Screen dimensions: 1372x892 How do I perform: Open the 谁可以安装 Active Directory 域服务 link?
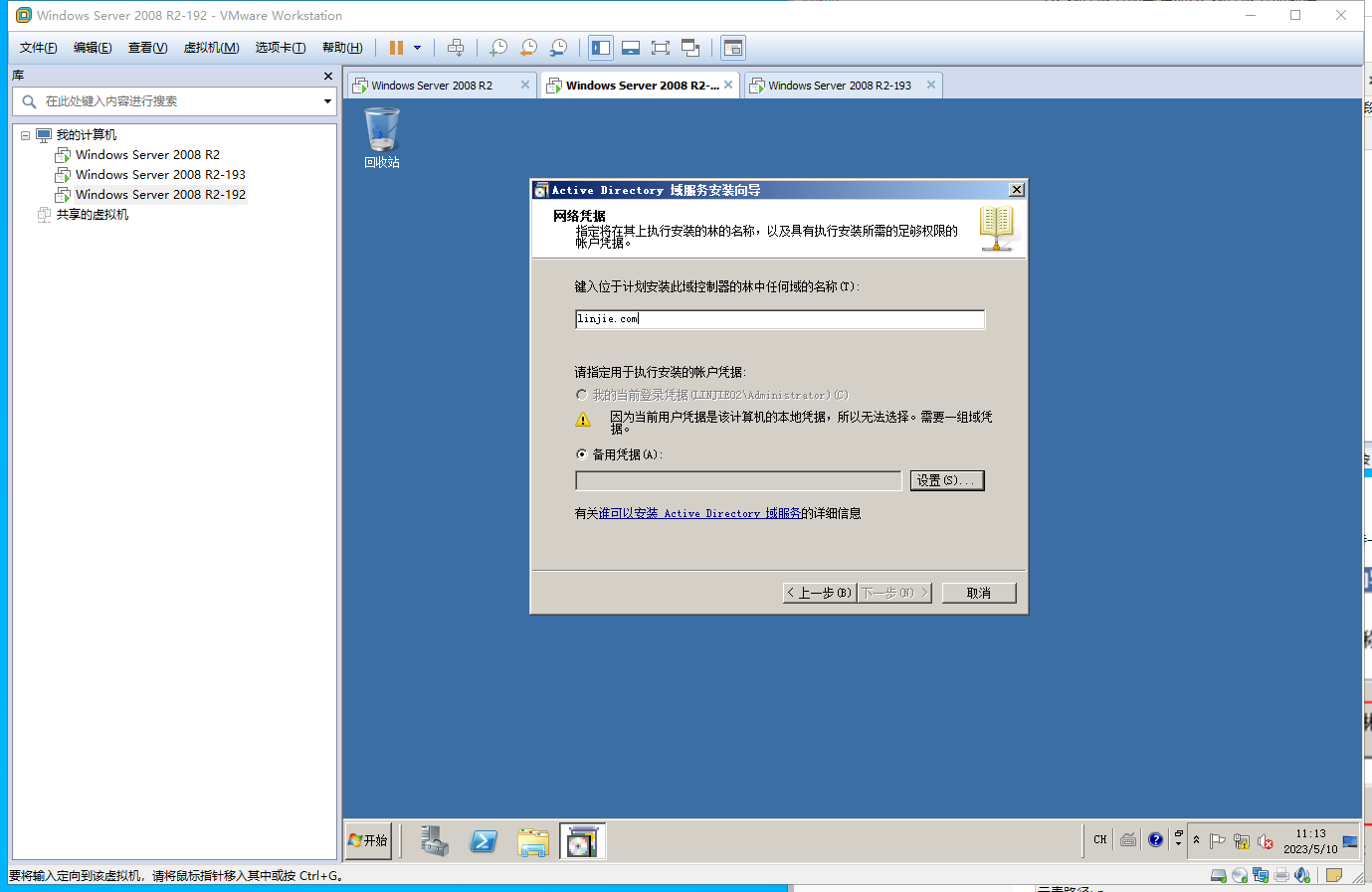[x=699, y=513]
